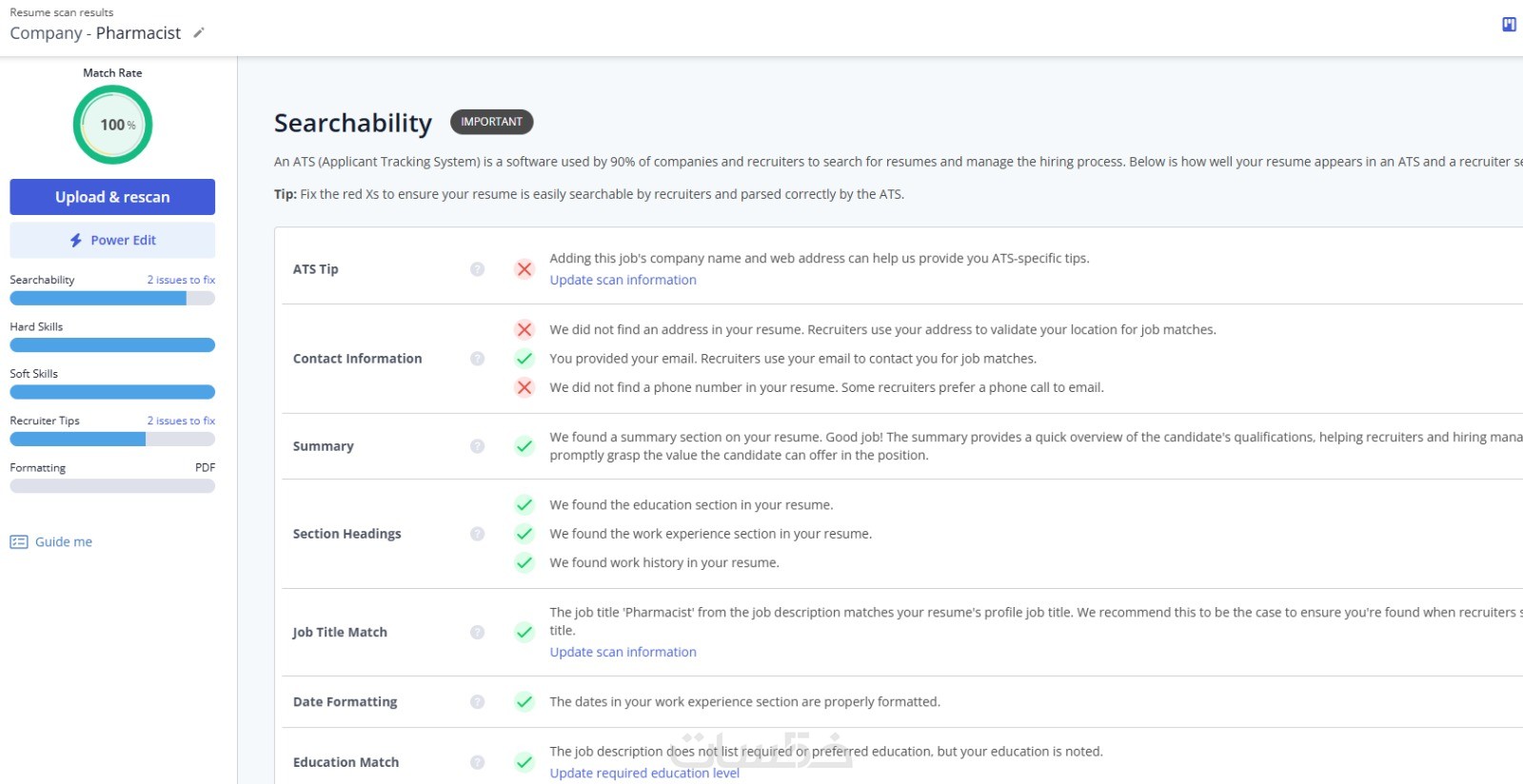Click the pencil icon to edit scan title
Screen dimensions: 1523x784
(199, 32)
